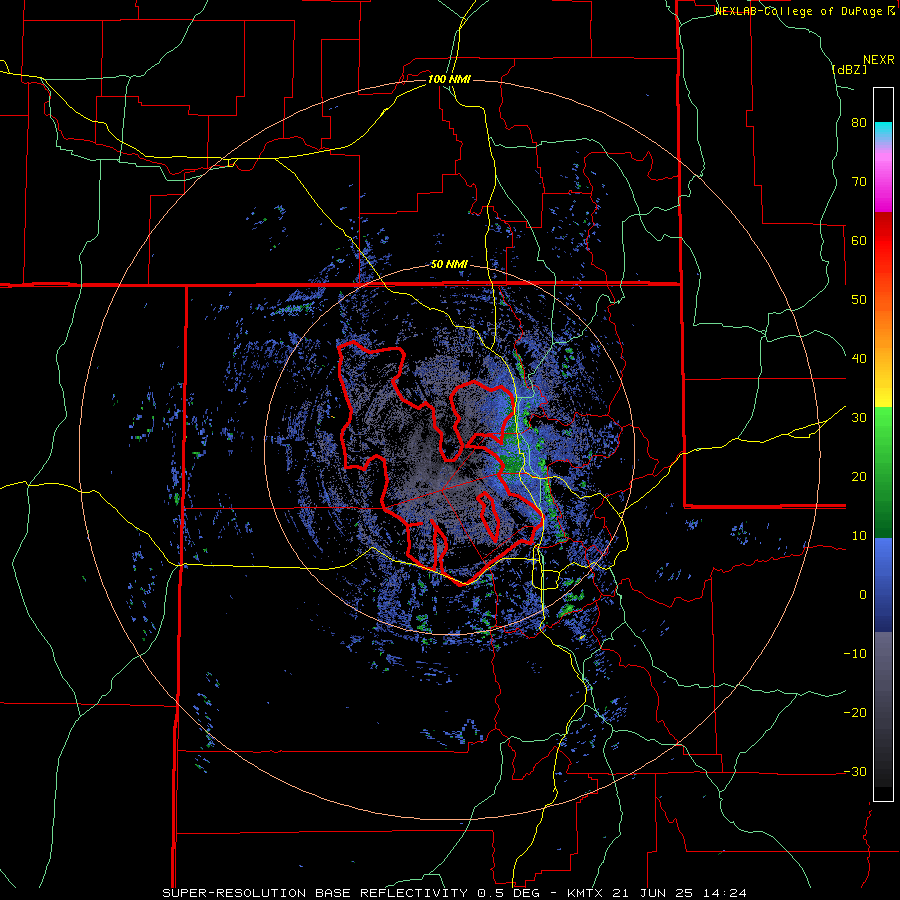Click the '50 NMI' range ring label
Image resolution: width=900 pixels, height=900 pixels.
click(449, 265)
